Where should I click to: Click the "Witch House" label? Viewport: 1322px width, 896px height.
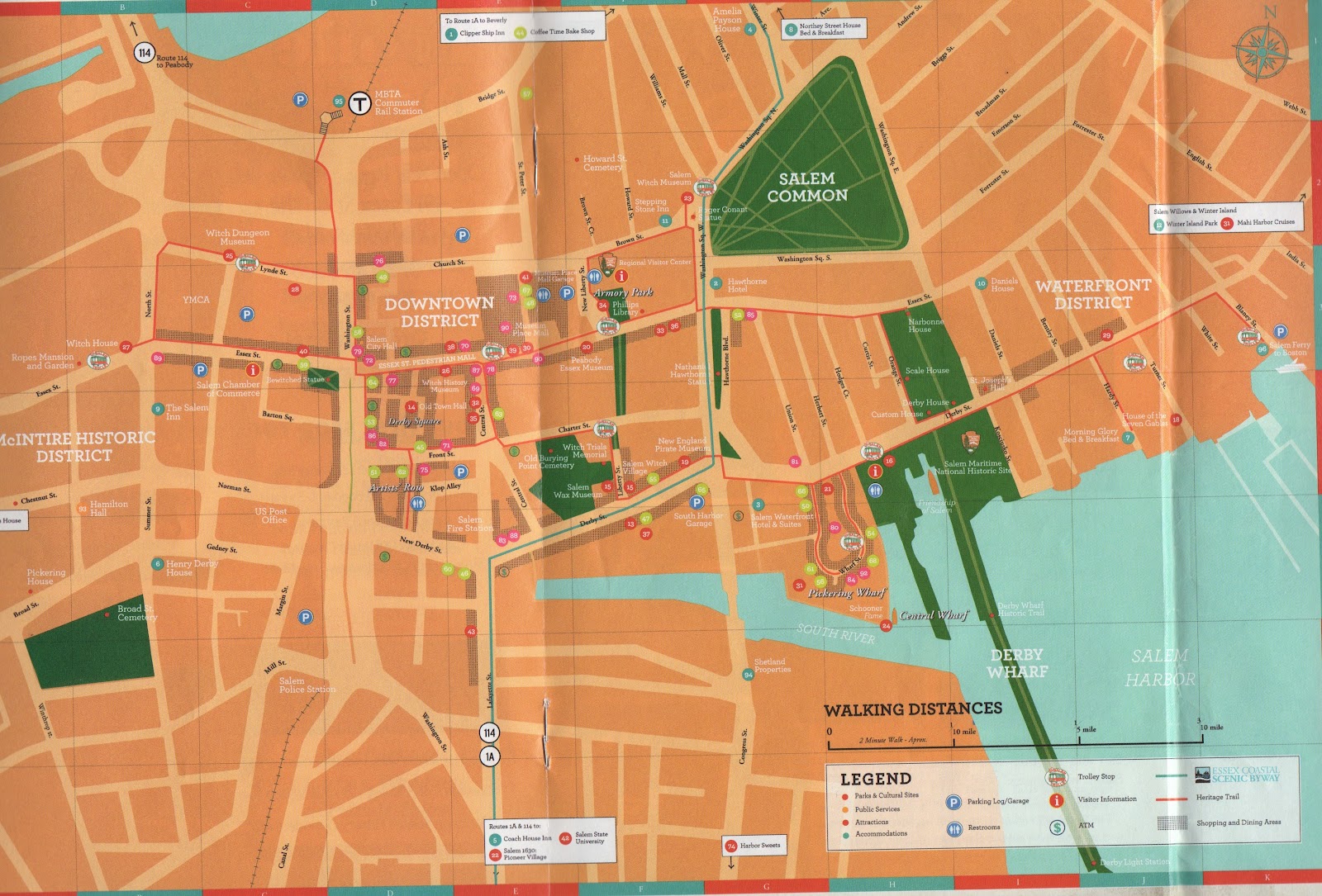[92, 344]
